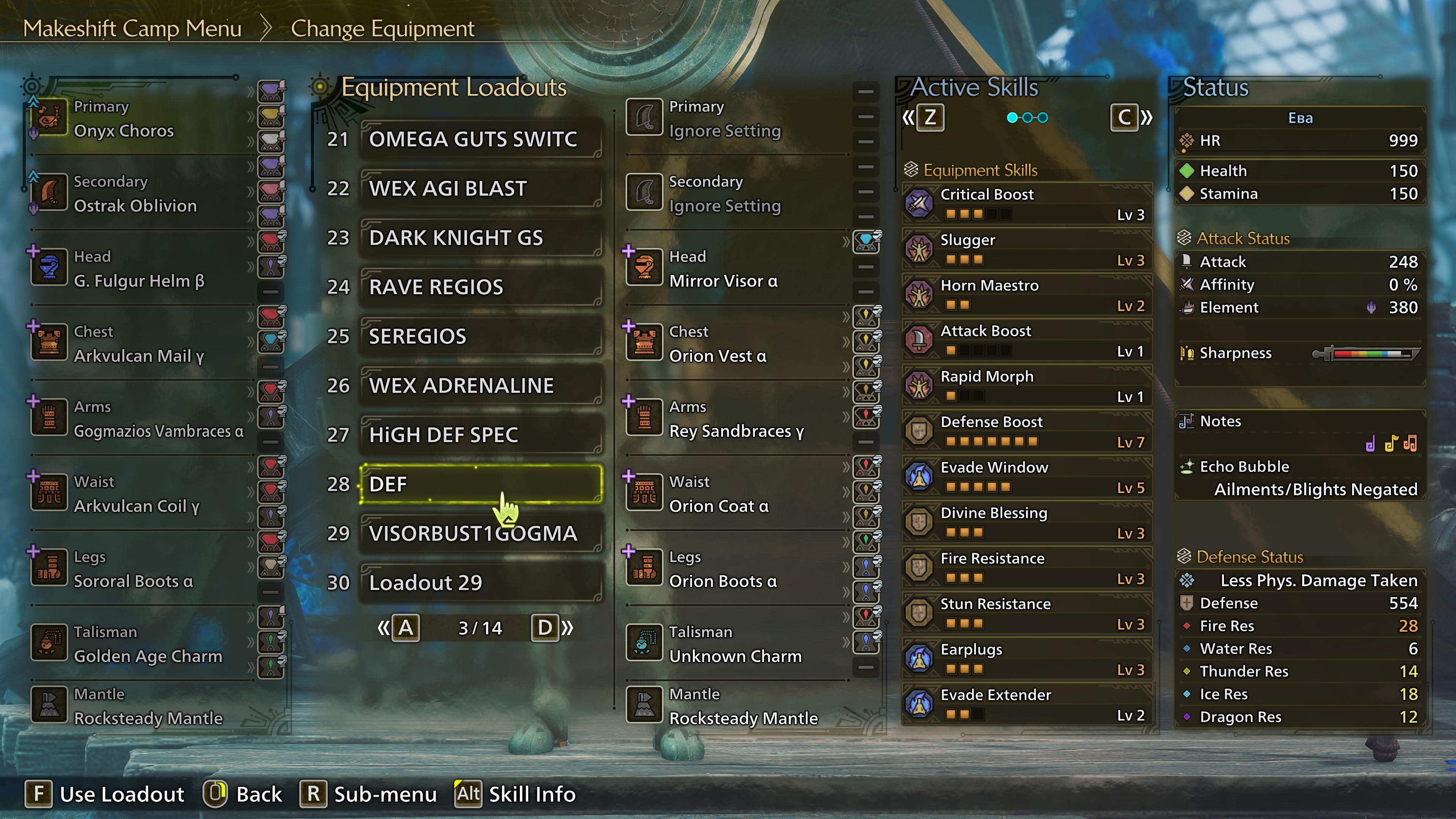This screenshot has width=1456, height=819.
Task: Click the Onyx Choros primary weapon icon
Action: coord(50,118)
